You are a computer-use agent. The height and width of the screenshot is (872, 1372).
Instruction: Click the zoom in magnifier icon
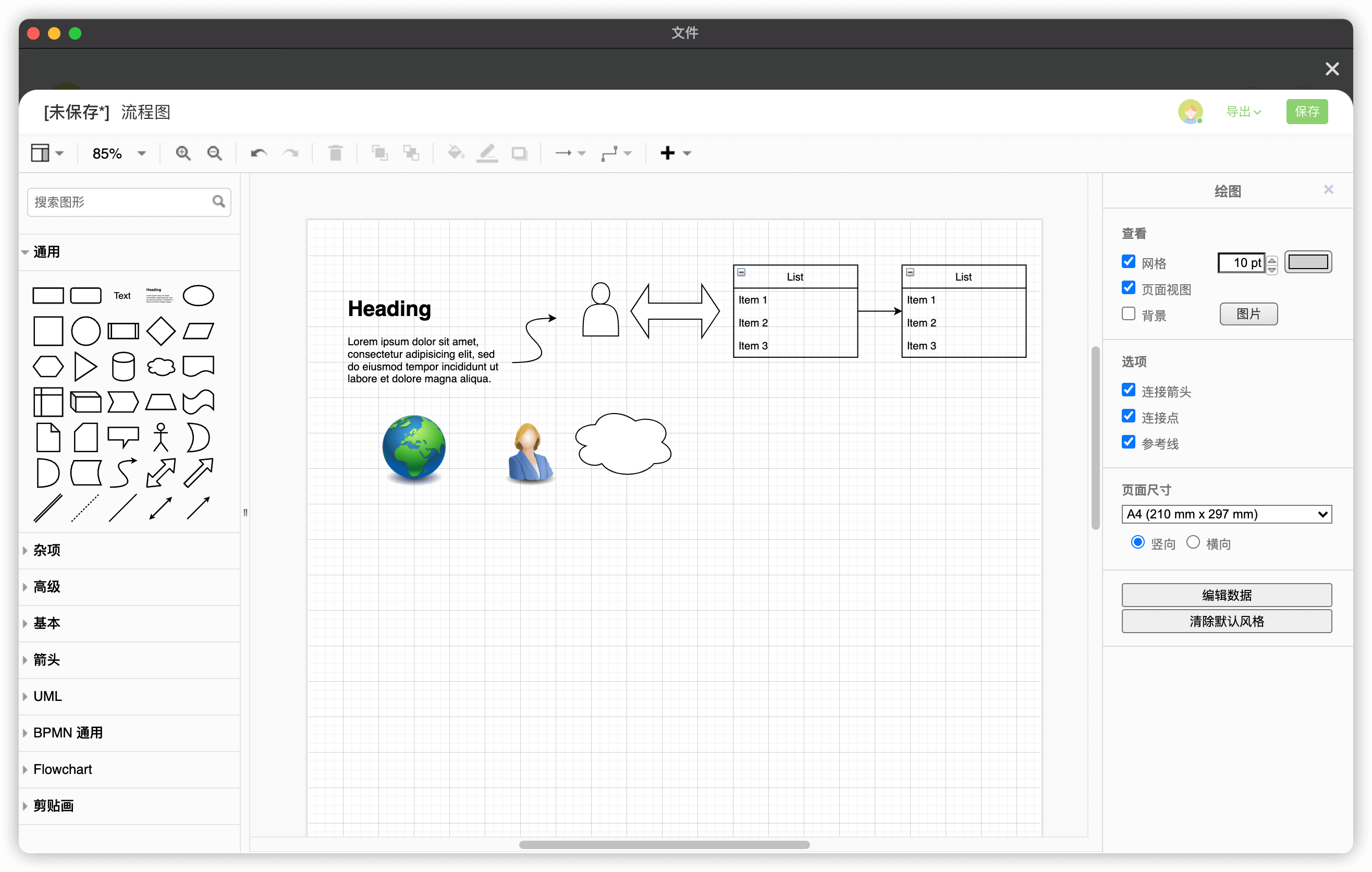(183, 153)
